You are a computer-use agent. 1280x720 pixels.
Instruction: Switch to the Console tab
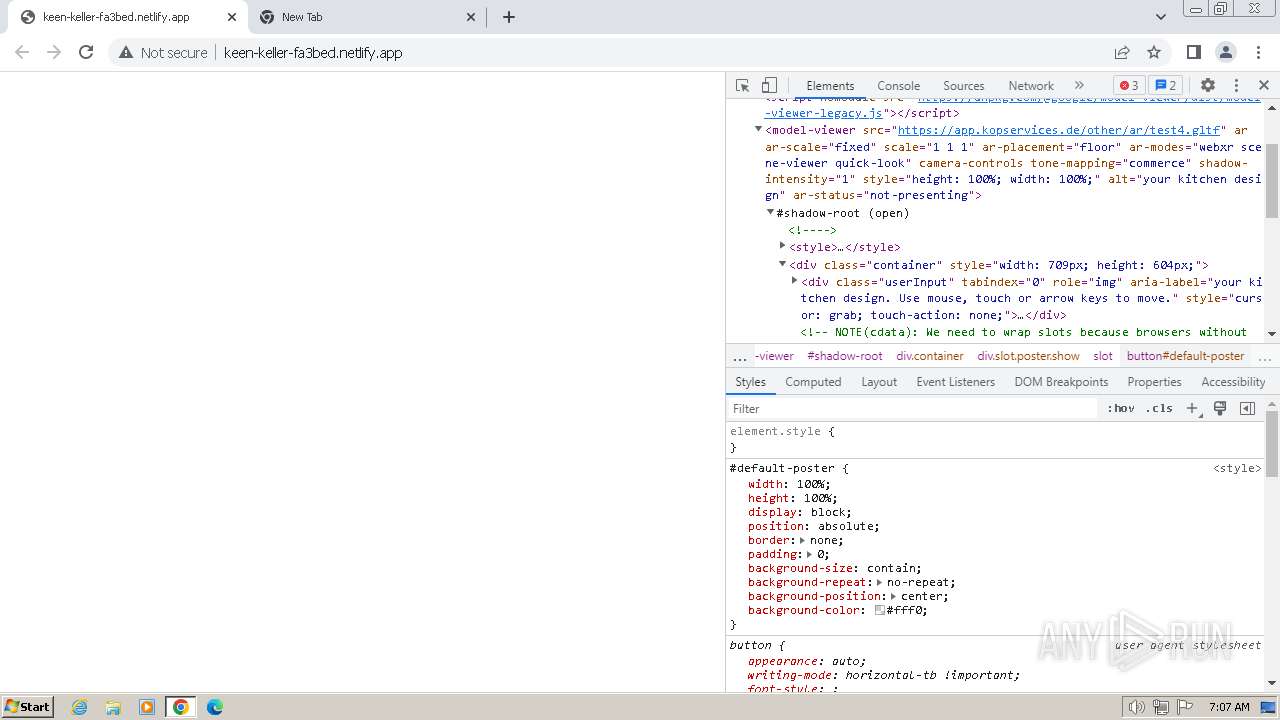click(898, 86)
